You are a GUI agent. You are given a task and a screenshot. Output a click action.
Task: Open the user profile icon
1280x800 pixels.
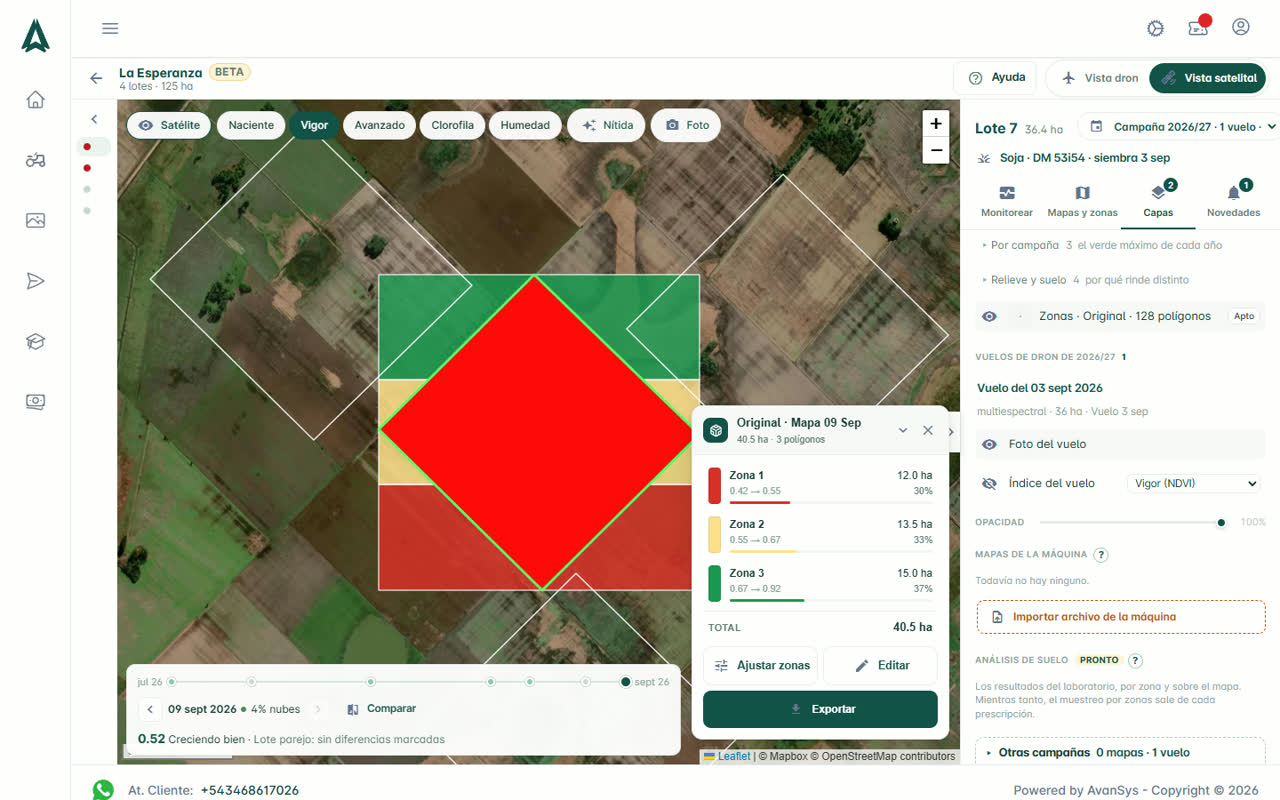click(1241, 27)
